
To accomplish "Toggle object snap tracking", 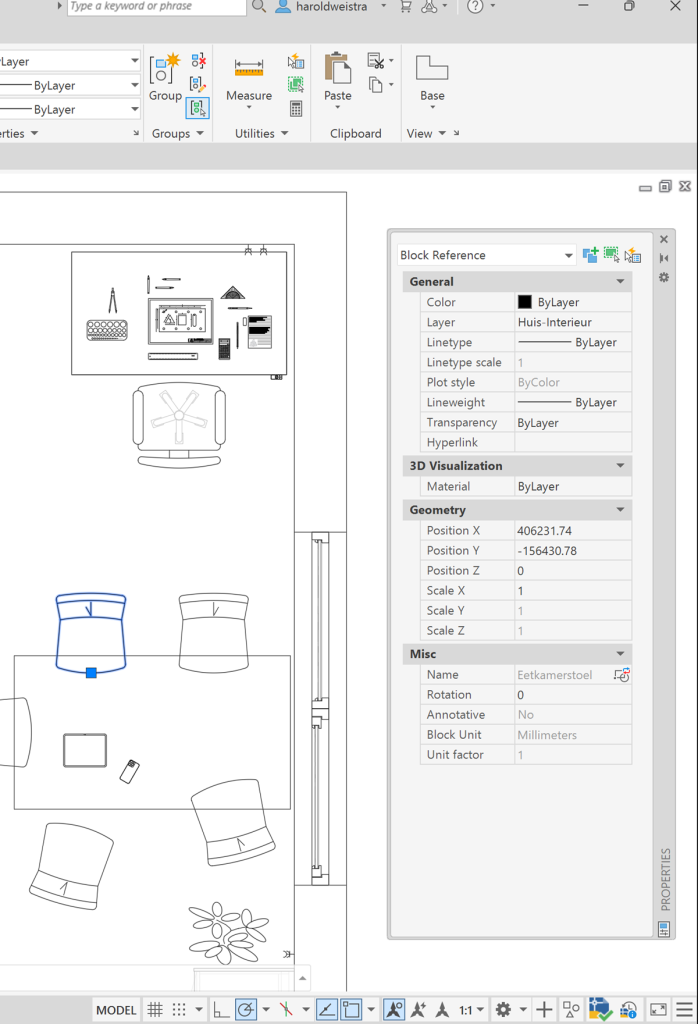I will (326, 1010).
